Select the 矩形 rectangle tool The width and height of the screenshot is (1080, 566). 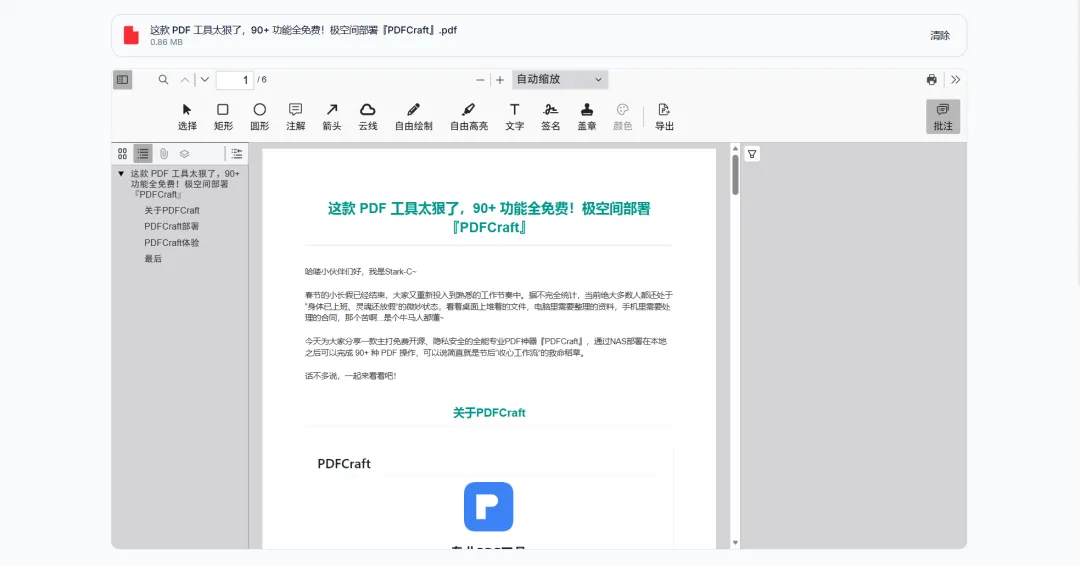pos(223,117)
